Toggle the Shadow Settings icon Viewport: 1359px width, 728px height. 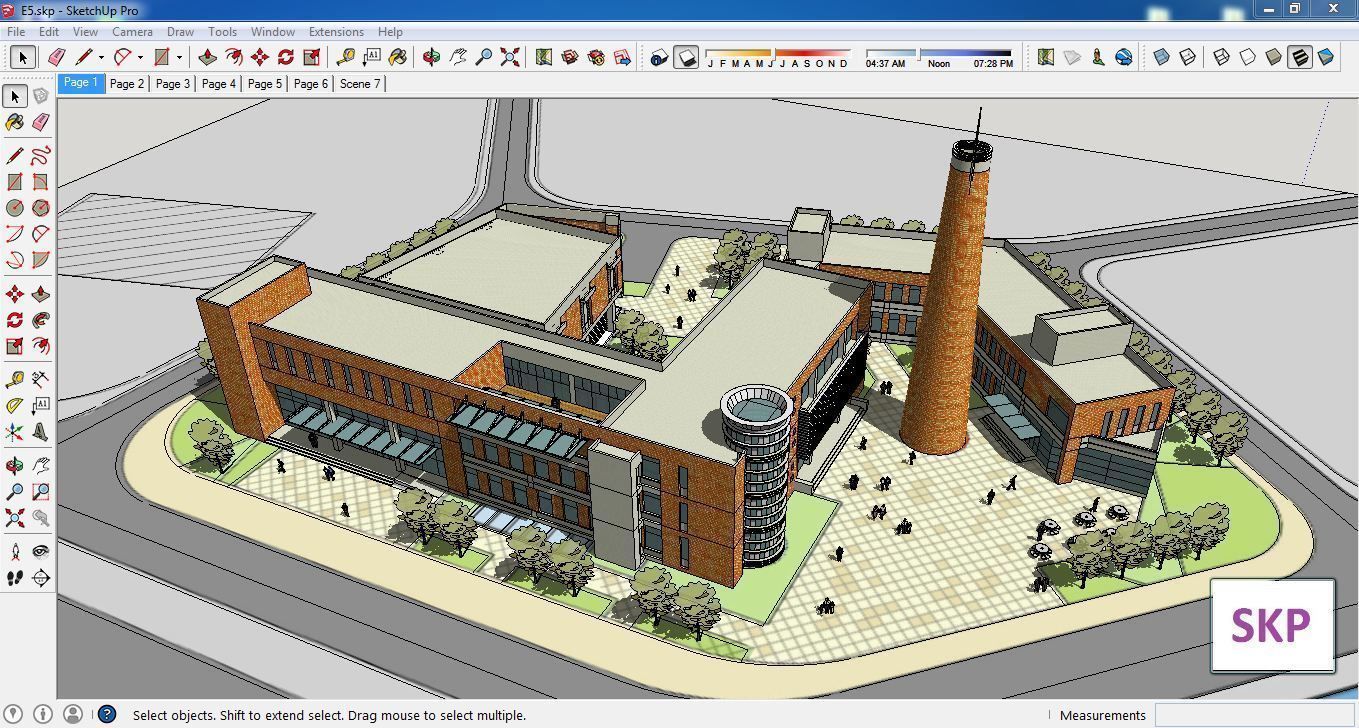click(658, 57)
